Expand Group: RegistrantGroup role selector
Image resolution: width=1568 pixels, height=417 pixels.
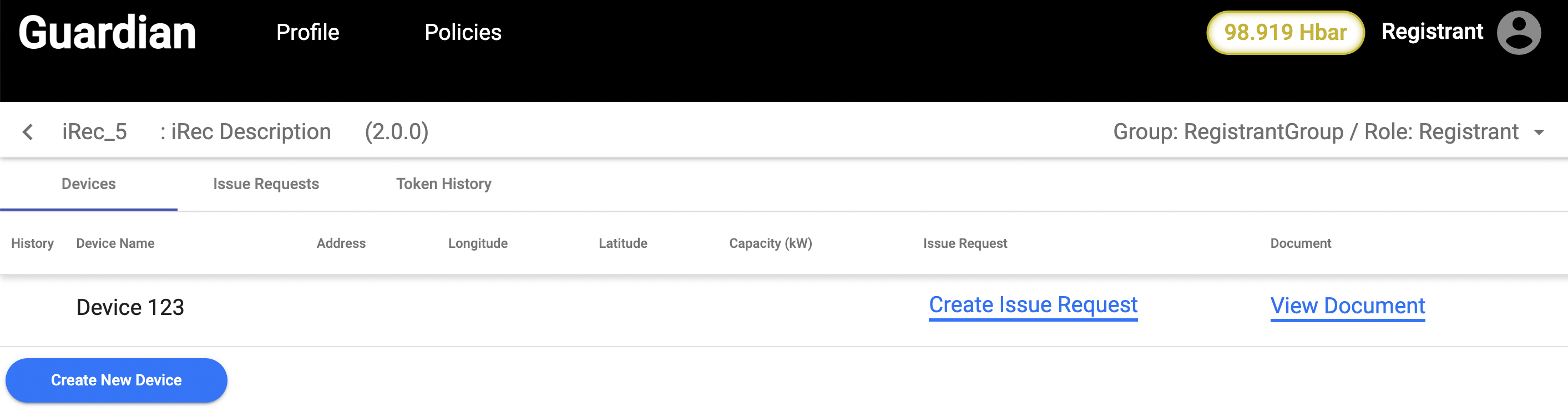[1315, 132]
